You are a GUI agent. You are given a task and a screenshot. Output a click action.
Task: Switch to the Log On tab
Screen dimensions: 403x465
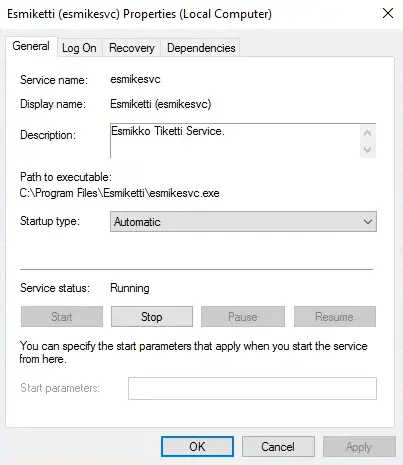coord(79,48)
